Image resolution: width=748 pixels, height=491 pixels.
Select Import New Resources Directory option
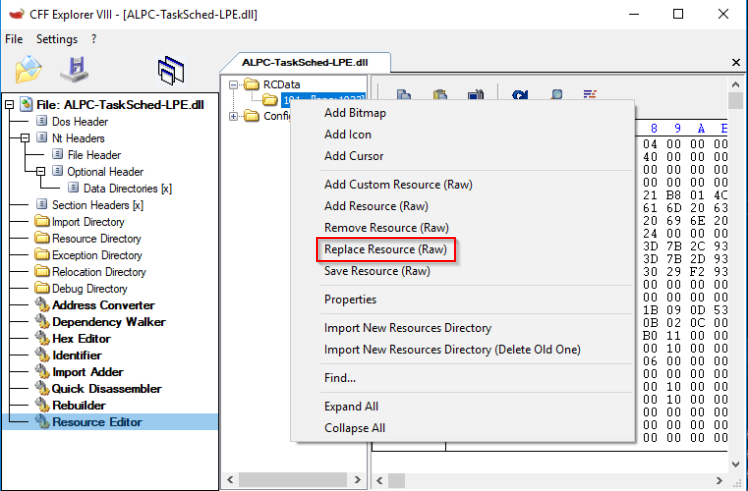[407, 328]
